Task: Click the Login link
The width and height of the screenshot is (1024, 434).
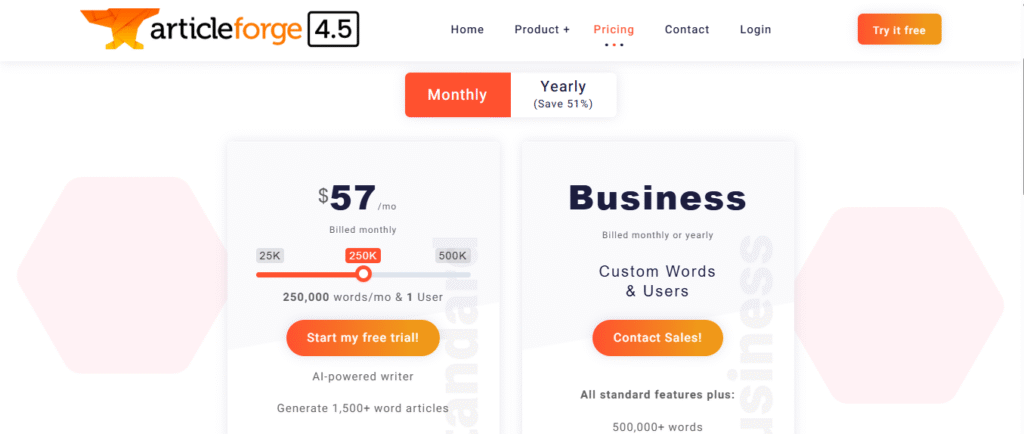Action: pyautogui.click(x=755, y=30)
